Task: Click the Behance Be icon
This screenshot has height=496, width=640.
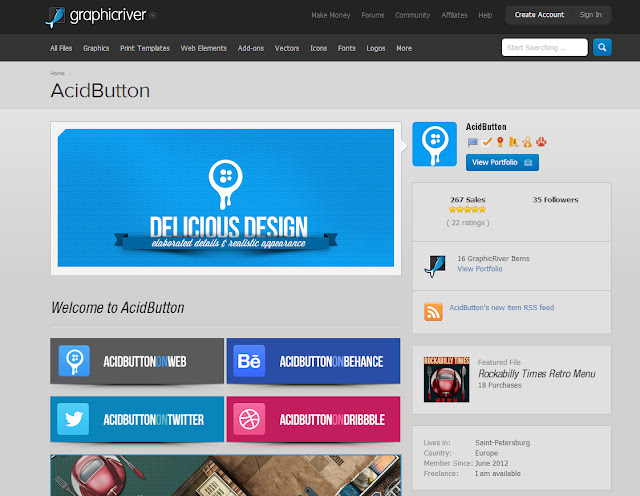Action: point(249,361)
